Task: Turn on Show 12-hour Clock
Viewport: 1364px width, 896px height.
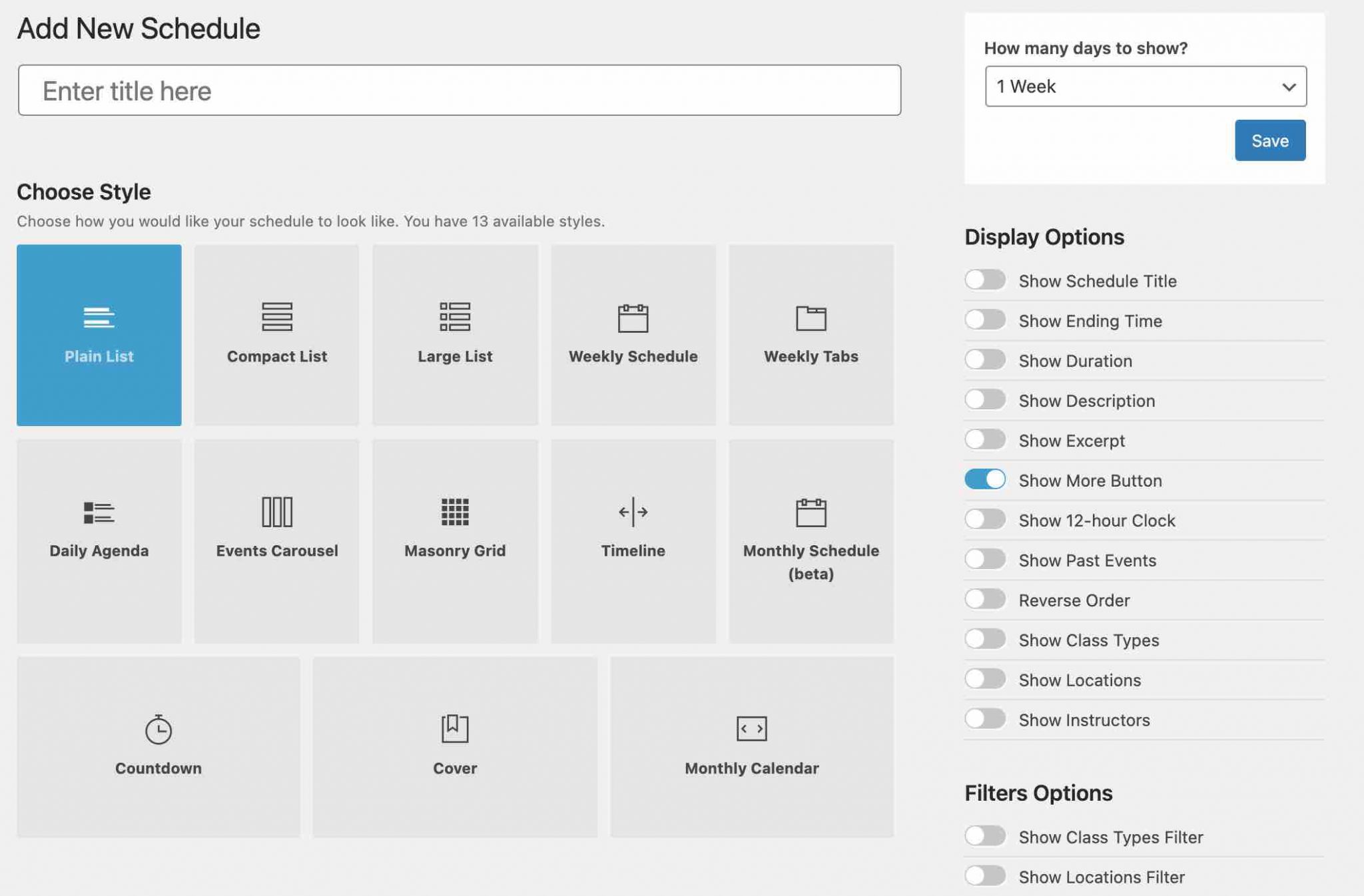Action: 984,519
